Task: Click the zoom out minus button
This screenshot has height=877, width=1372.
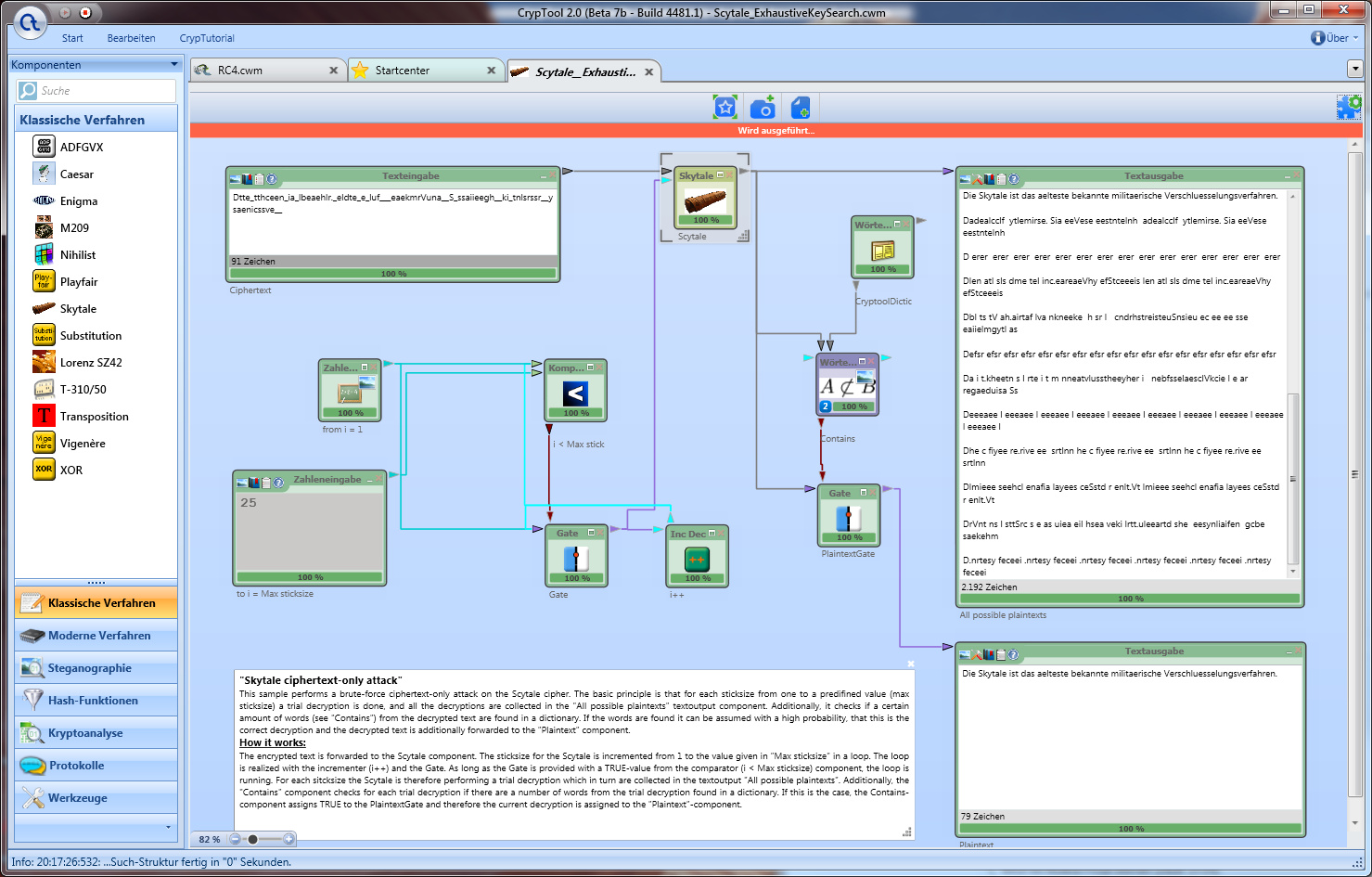Action: pyautogui.click(x=236, y=839)
